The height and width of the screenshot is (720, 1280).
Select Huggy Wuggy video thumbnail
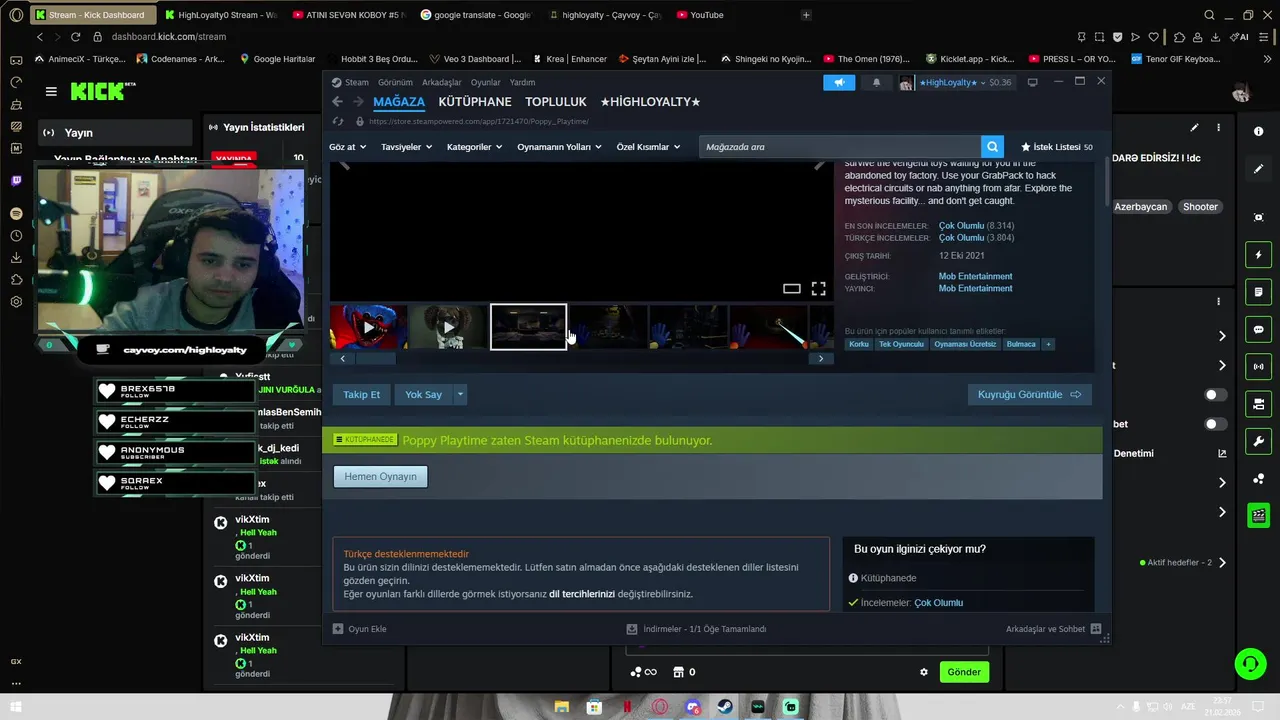click(x=369, y=327)
